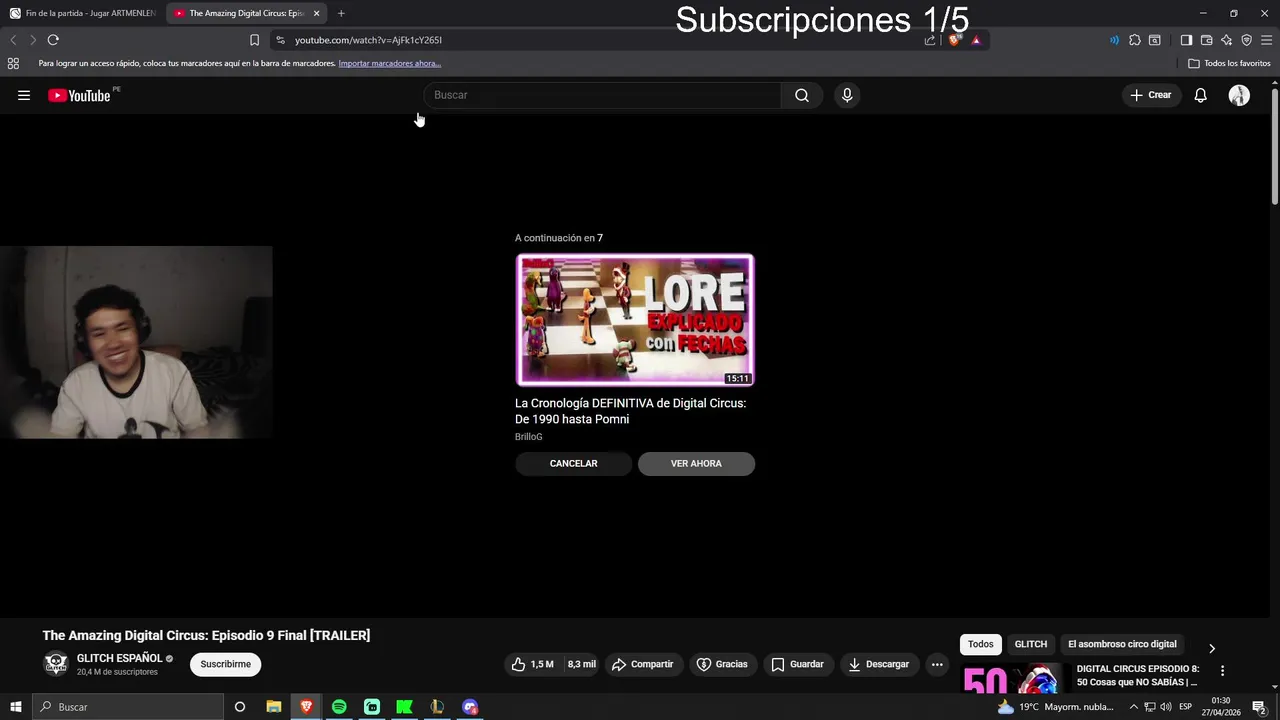Image resolution: width=1280 pixels, height=720 pixels.
Task: Subscribe with the Suscribirme button
Action: [226, 664]
